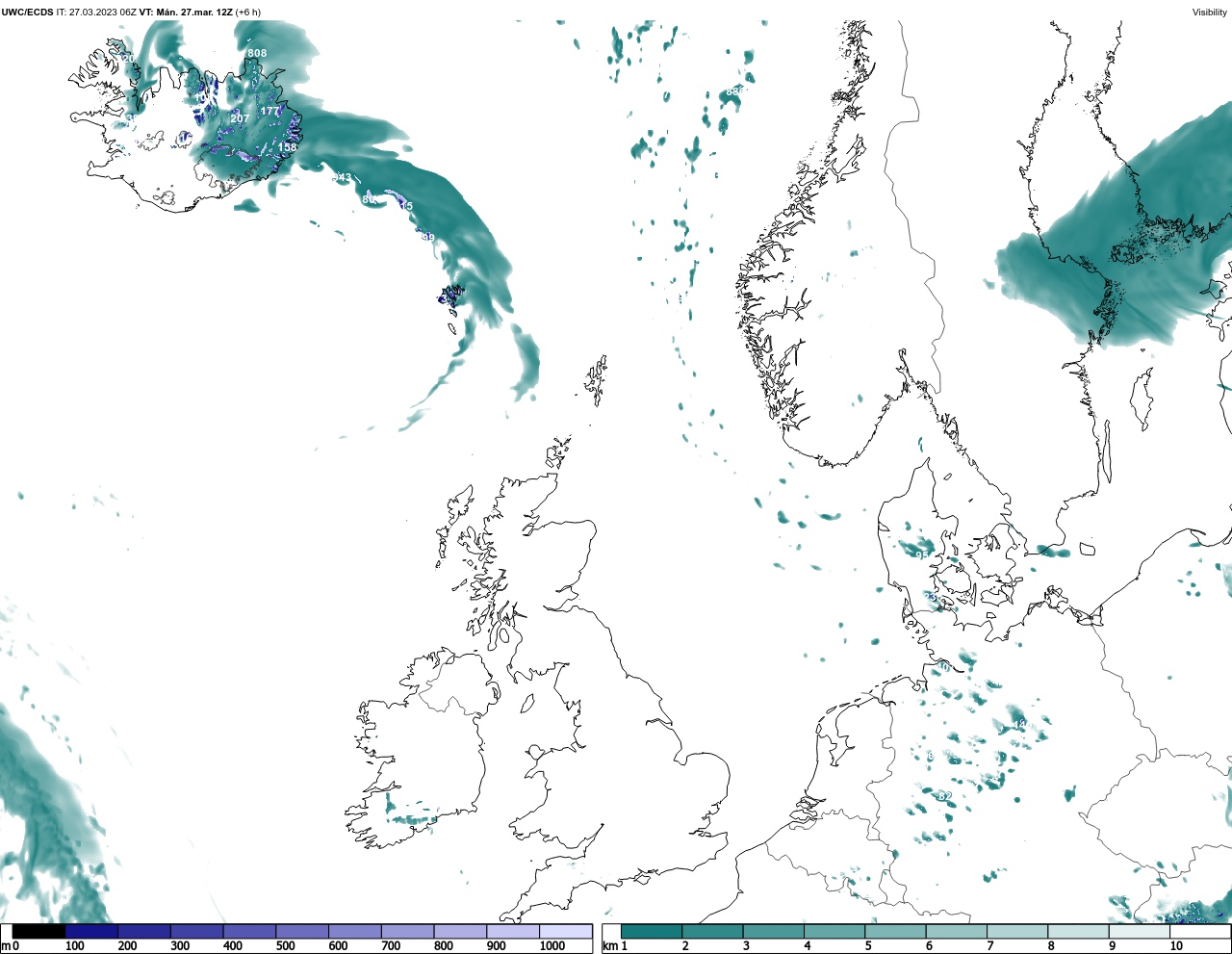This screenshot has height=954, width=1232.
Task: Click the '2' tick label in km legend
Action: pyautogui.click(x=685, y=946)
